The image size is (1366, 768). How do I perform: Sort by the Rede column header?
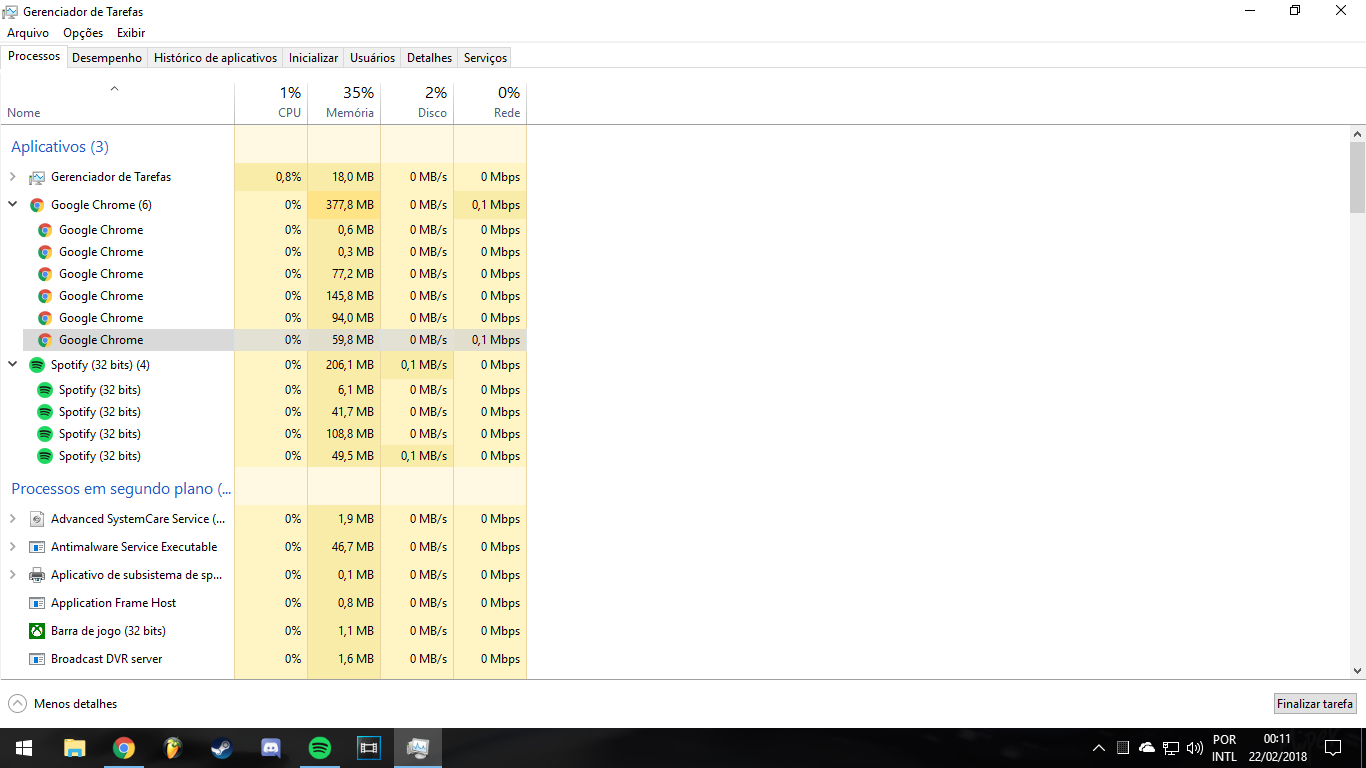tap(490, 103)
